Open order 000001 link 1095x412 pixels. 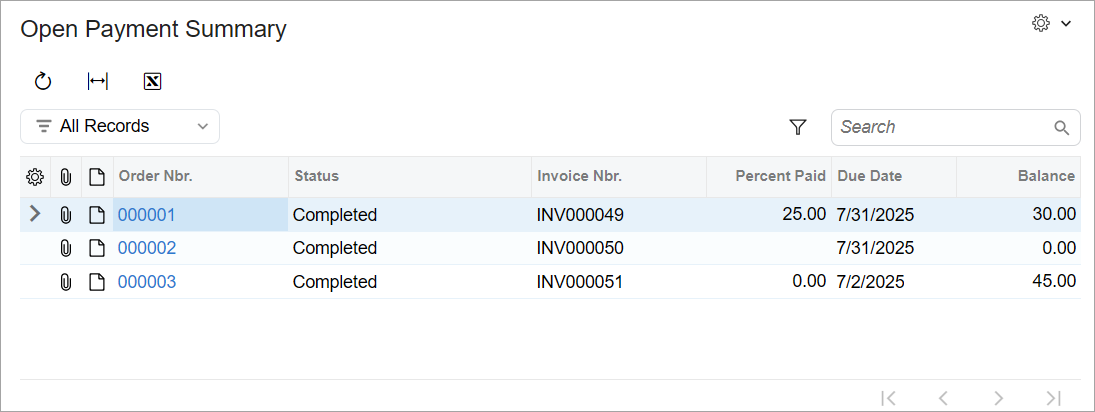(147, 214)
